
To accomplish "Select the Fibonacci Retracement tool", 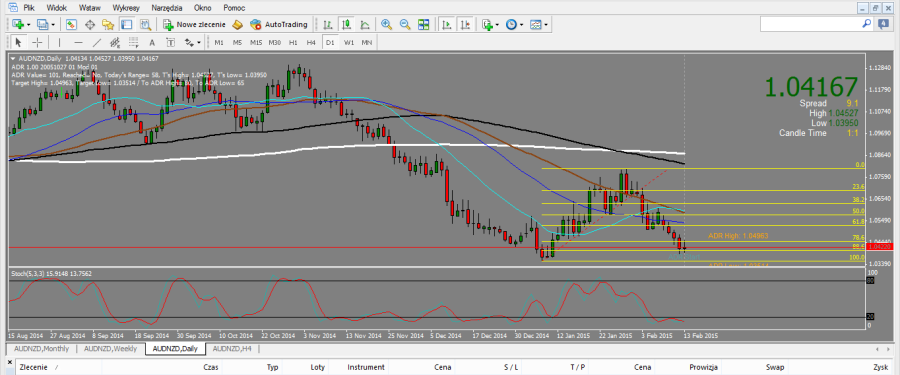I will coord(134,42).
